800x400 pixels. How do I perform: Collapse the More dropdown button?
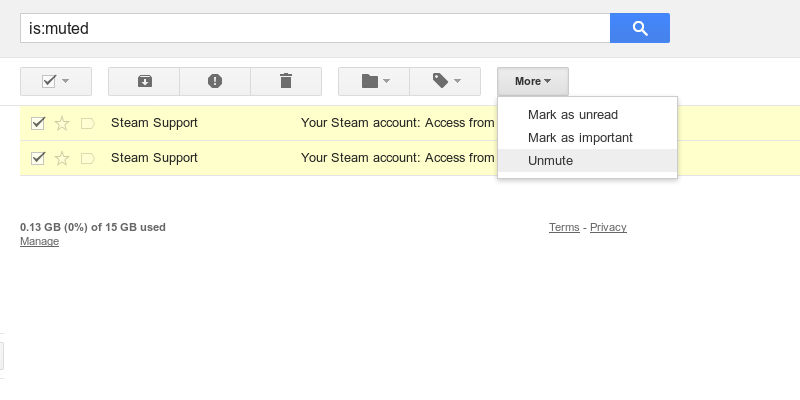tap(533, 81)
